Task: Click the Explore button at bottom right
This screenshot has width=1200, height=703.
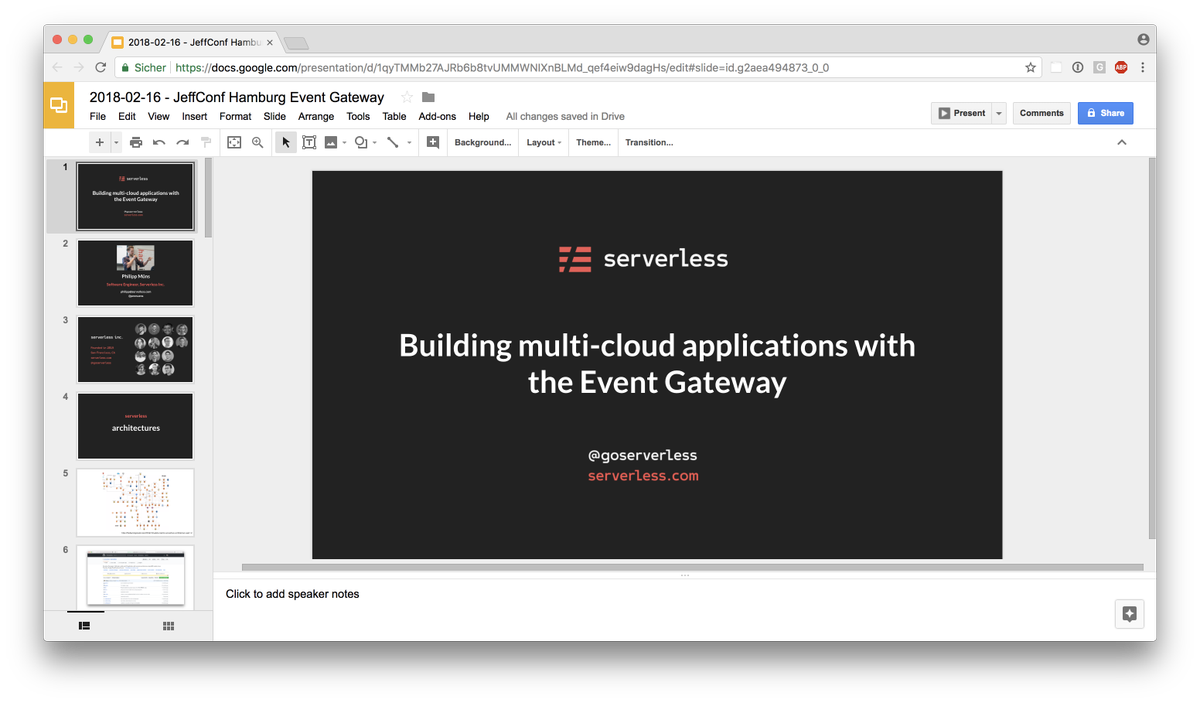Action: [x=1129, y=614]
